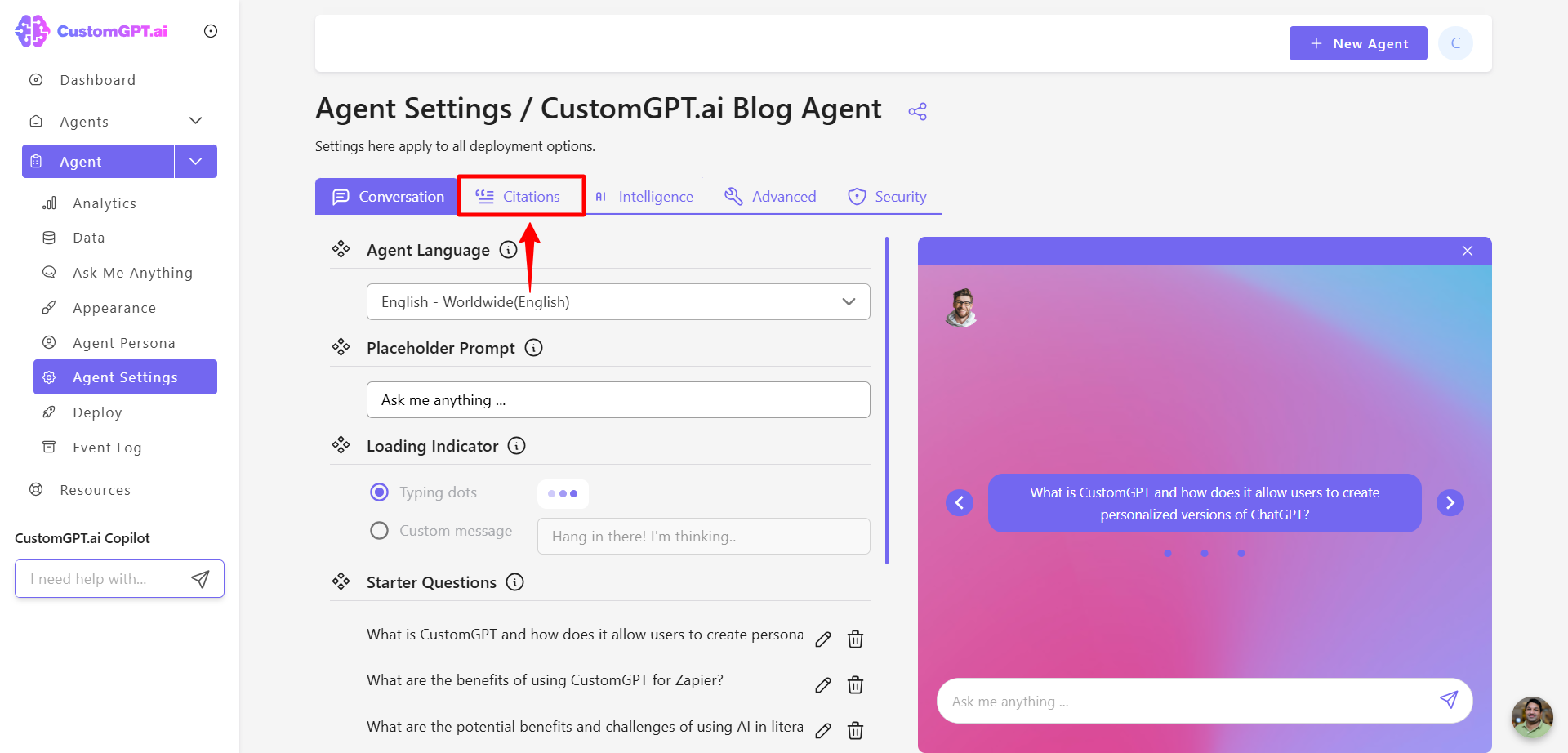Select the Custom message radio option
Viewport: 1568px width, 753px height.
(379, 531)
